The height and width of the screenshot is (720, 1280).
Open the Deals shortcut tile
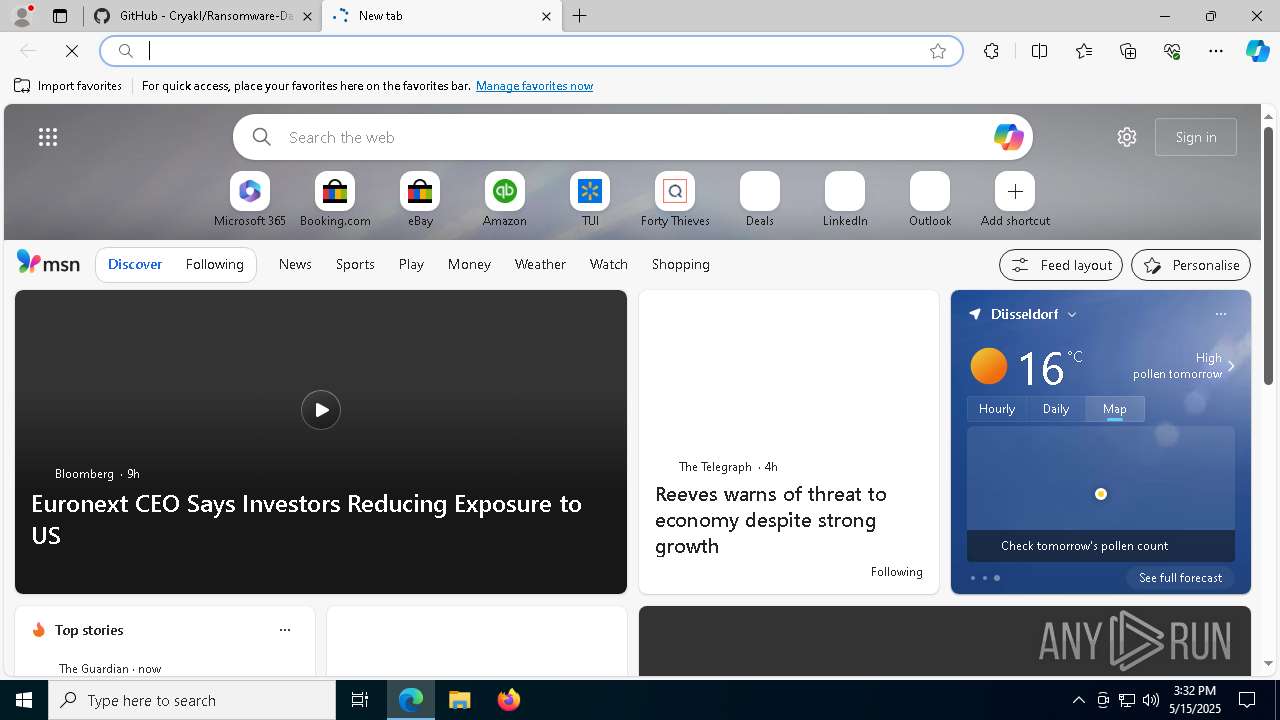coord(760,200)
